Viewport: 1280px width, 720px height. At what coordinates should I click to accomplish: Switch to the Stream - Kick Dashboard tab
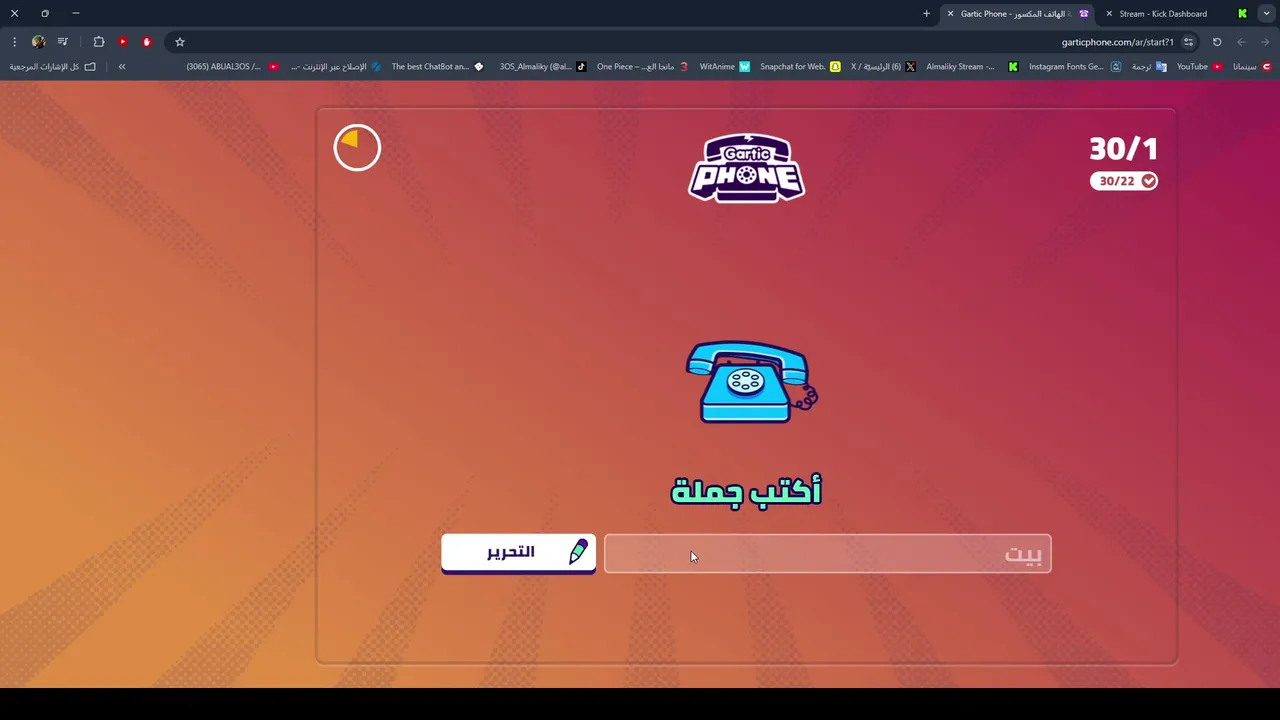point(1163,14)
